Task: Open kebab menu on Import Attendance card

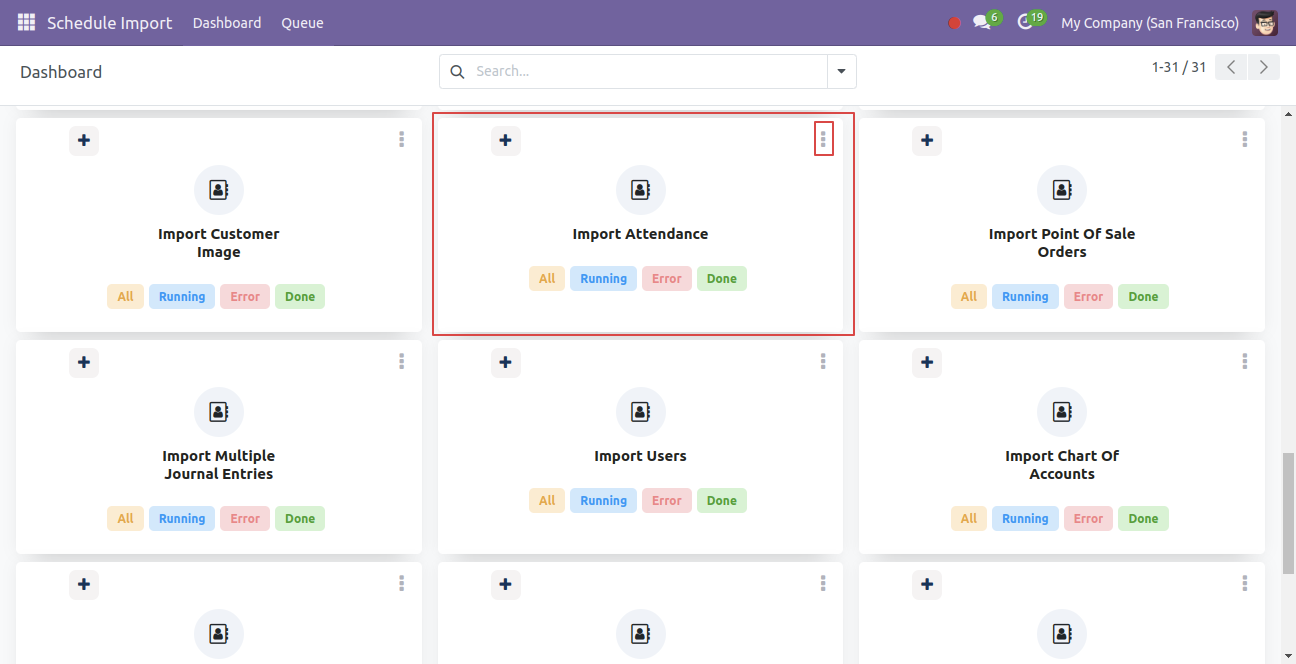Action: click(x=824, y=140)
